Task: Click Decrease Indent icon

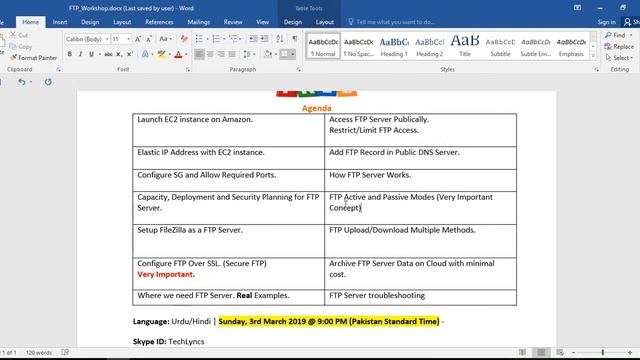Action: click(253, 39)
